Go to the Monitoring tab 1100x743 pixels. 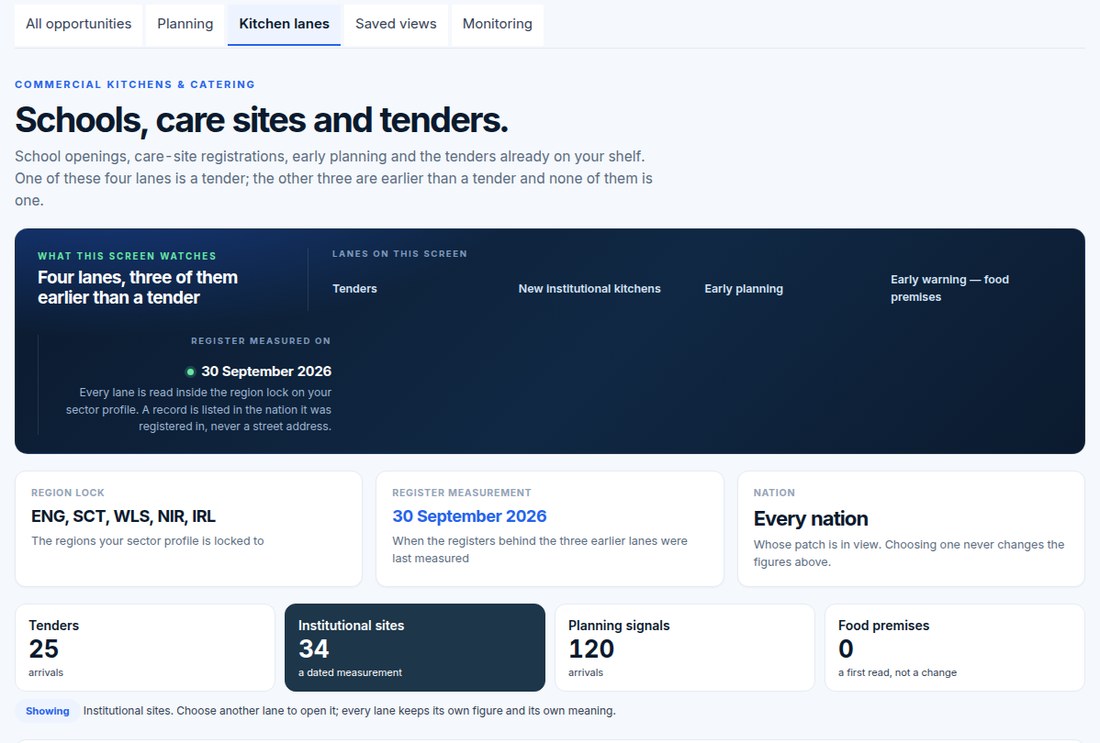tap(497, 25)
